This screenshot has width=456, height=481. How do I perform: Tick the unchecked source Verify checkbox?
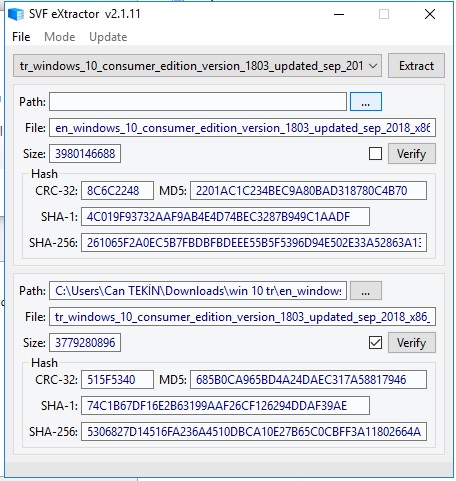(375, 154)
